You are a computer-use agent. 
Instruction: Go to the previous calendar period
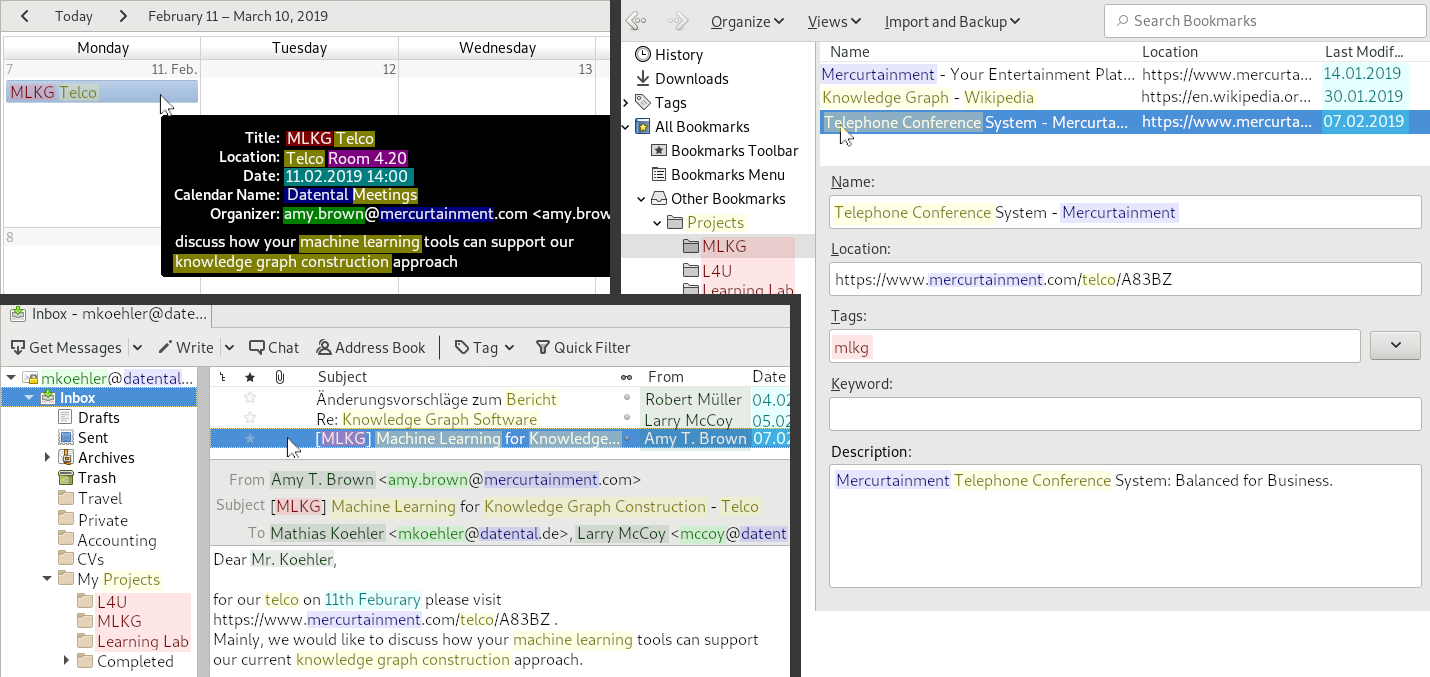(x=25, y=16)
